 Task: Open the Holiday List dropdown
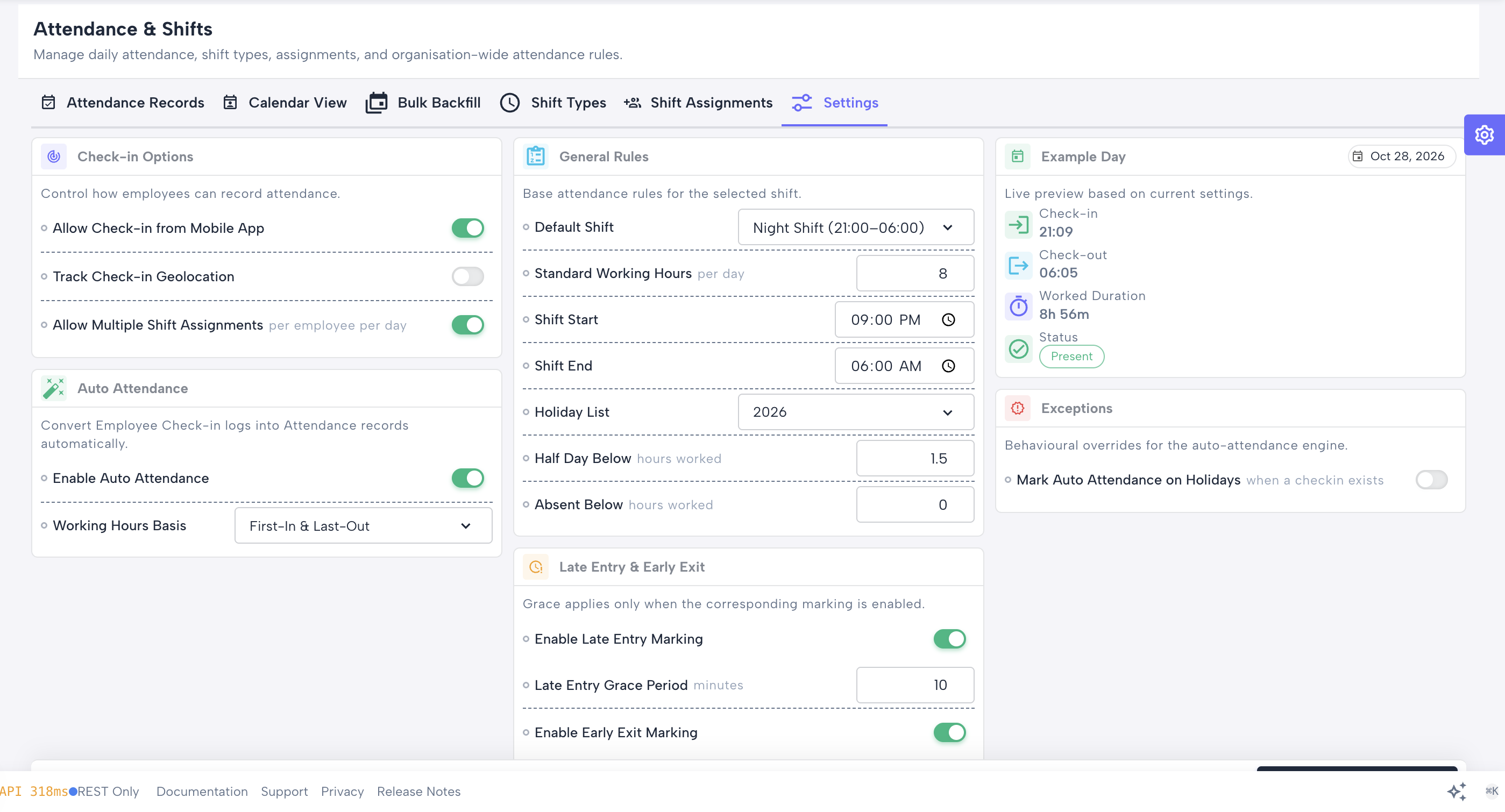pyautogui.click(x=856, y=412)
